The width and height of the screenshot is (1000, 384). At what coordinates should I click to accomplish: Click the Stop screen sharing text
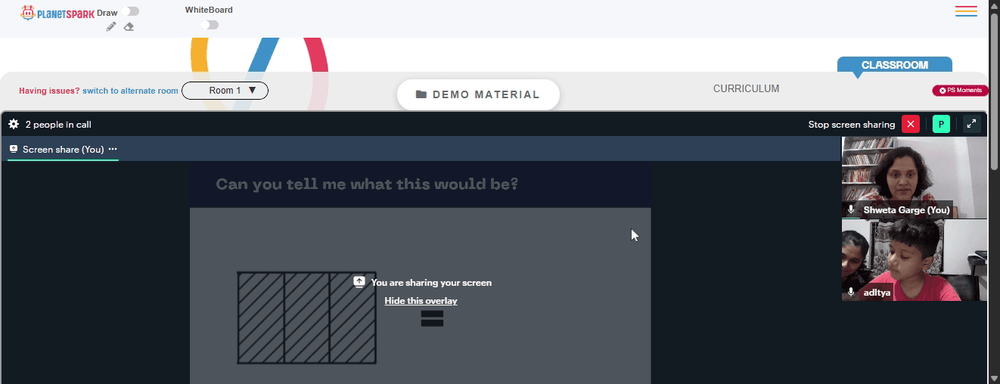[851, 125]
